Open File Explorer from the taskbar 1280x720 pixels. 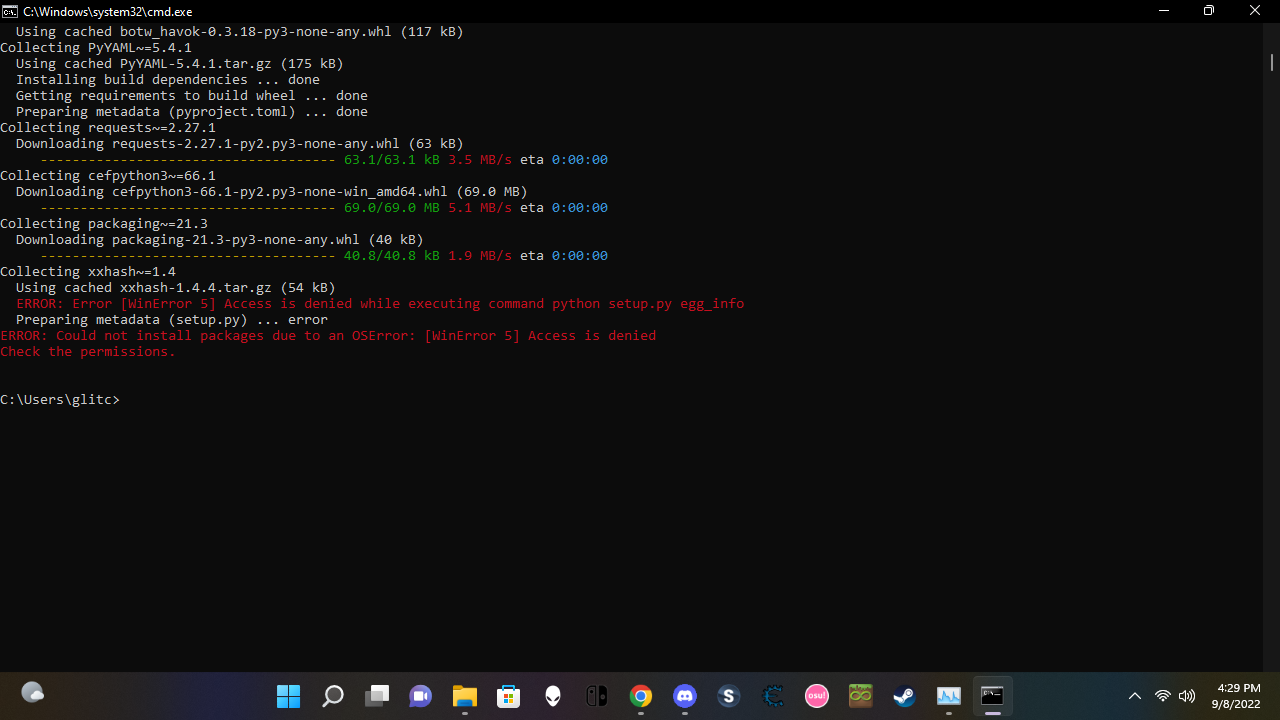465,696
